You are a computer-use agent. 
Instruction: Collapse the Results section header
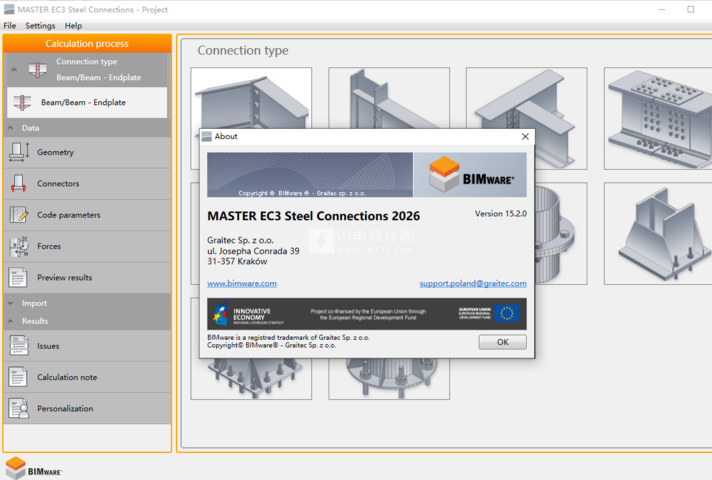pyautogui.click(x=35, y=321)
